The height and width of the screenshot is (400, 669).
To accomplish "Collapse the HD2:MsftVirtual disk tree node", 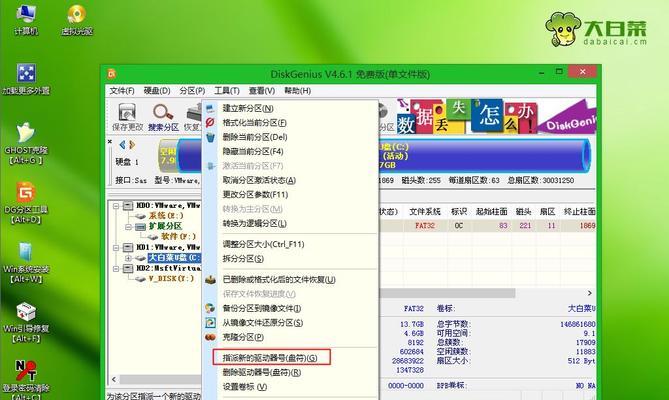I will click(x=114, y=269).
